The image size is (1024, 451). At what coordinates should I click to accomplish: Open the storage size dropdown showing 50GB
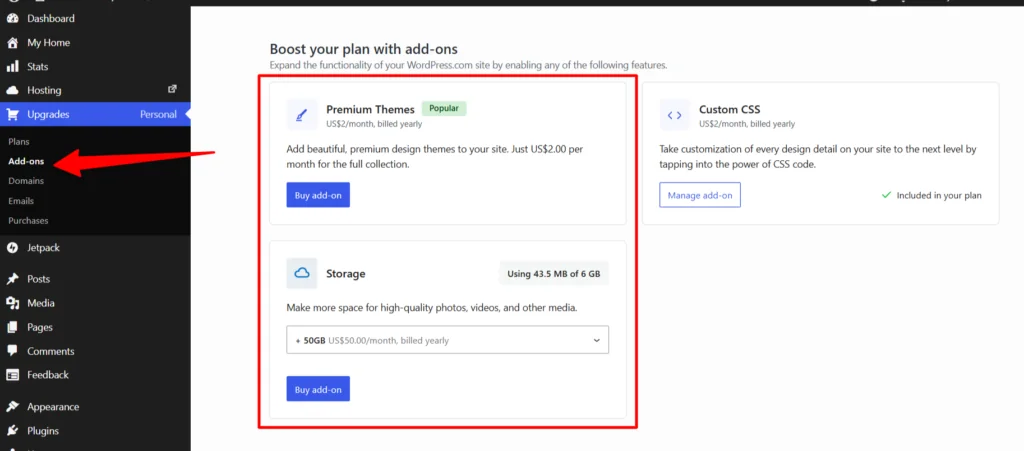click(447, 340)
